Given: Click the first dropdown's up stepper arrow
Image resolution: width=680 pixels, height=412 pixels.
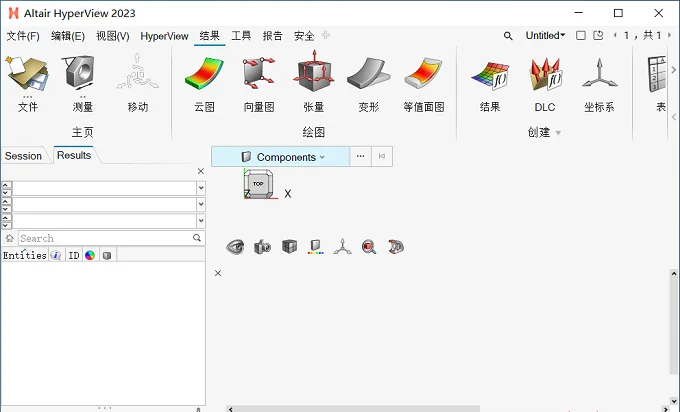Looking at the screenshot, I should tap(6, 185).
